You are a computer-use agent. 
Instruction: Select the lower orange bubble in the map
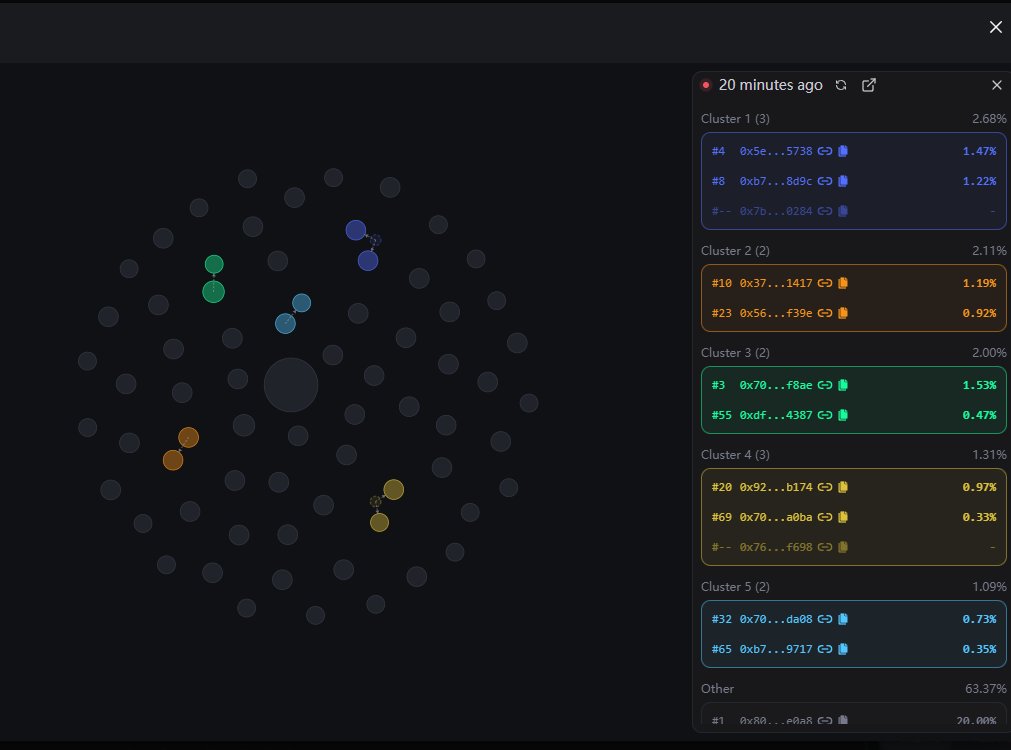coord(173,460)
